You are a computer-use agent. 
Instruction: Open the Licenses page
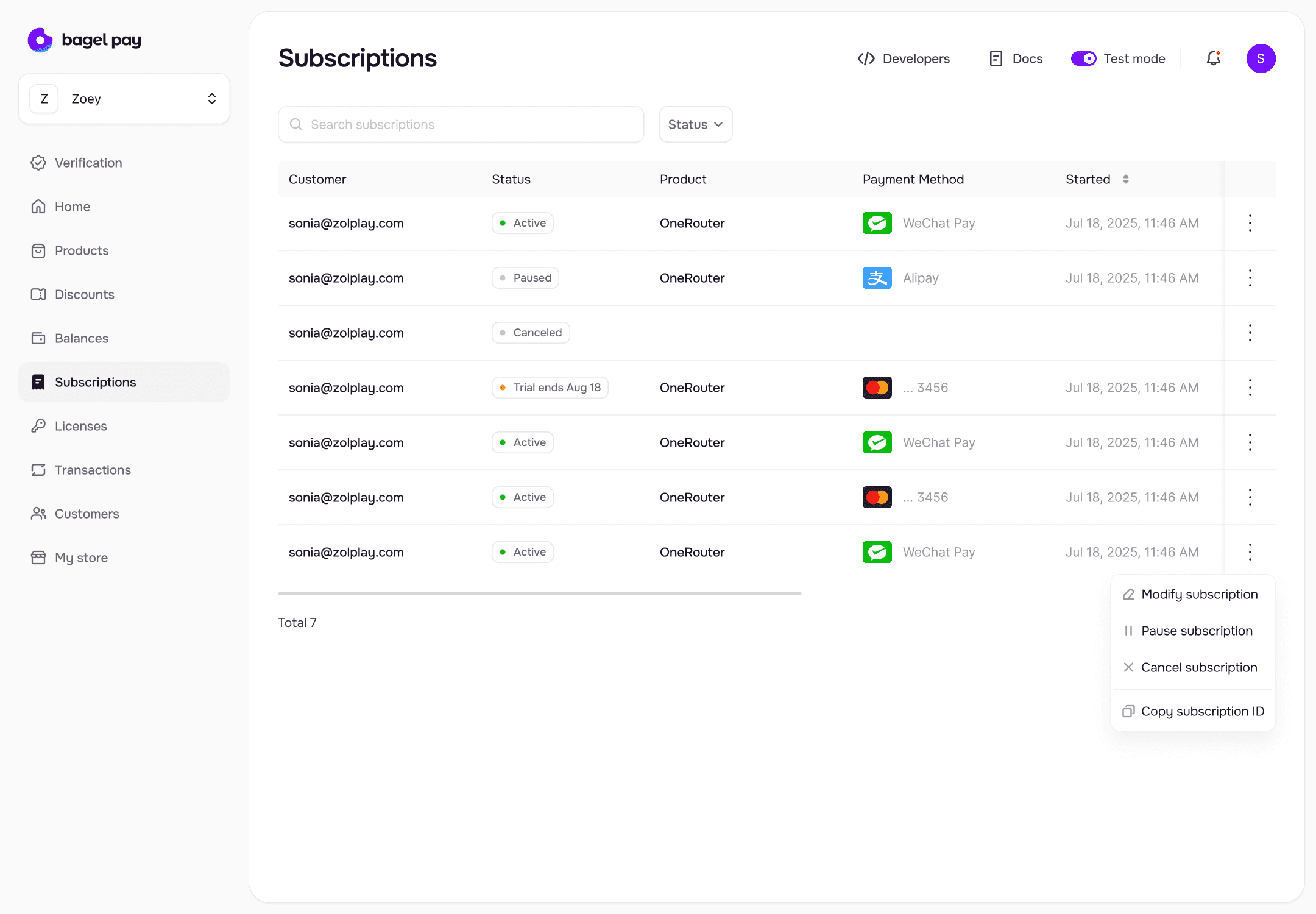[80, 426]
